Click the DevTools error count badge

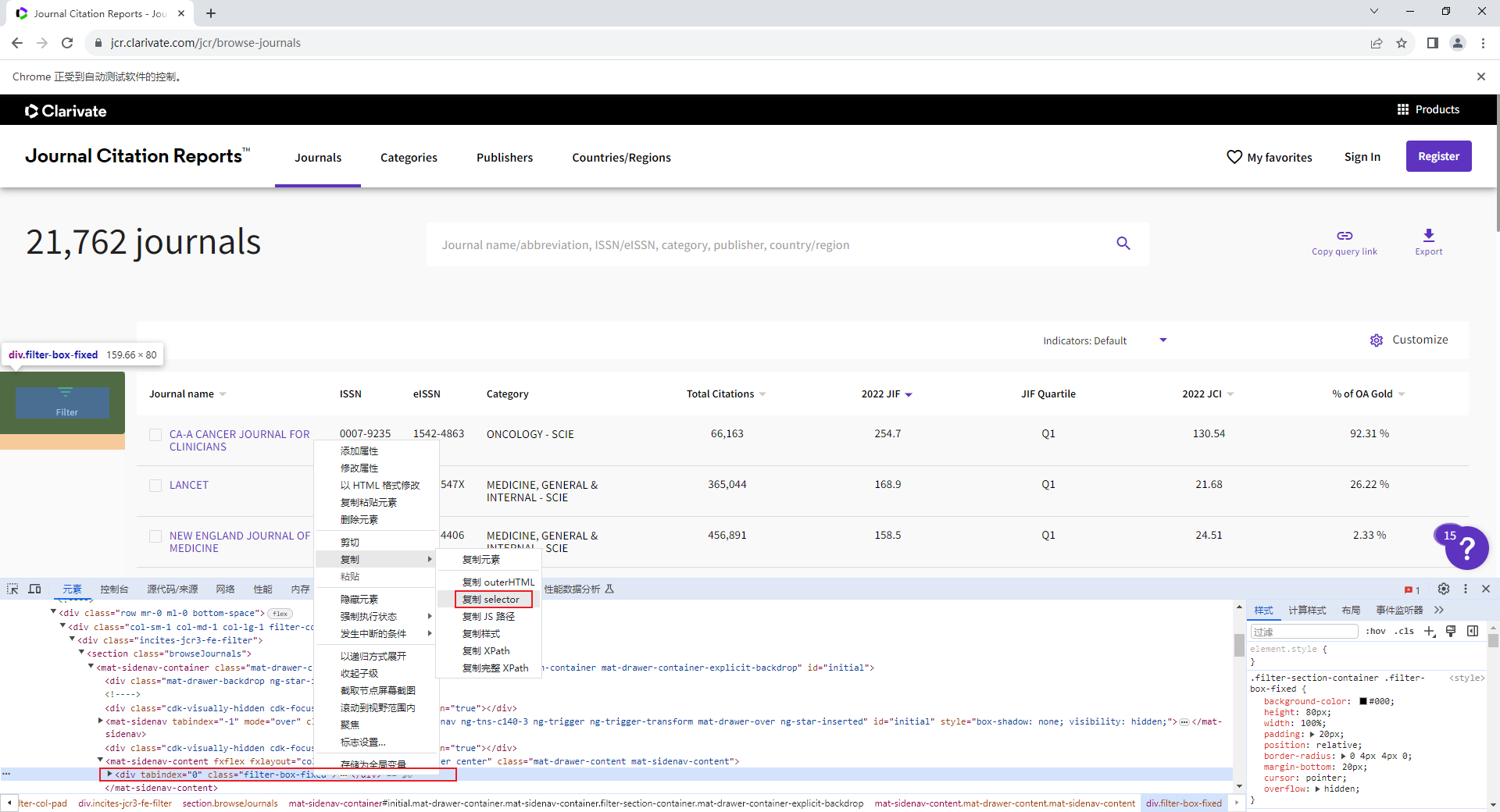click(1412, 589)
